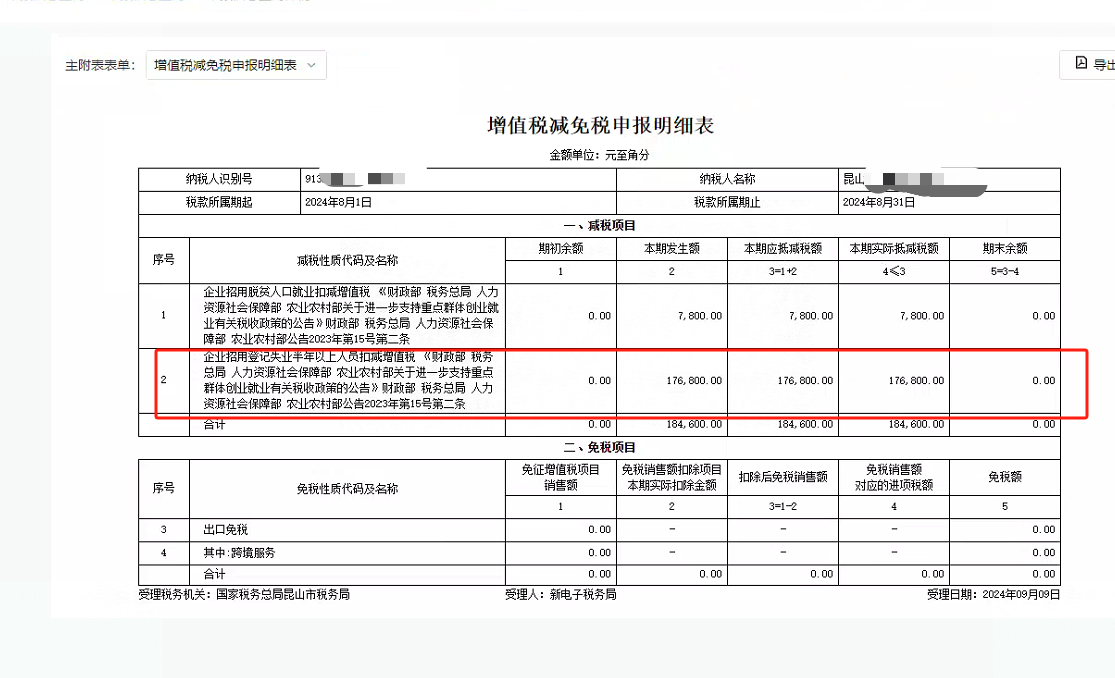Image resolution: width=1115 pixels, height=678 pixels.
Task: Click the PDF file icon on 导出
Action: pyautogui.click(x=1081, y=63)
